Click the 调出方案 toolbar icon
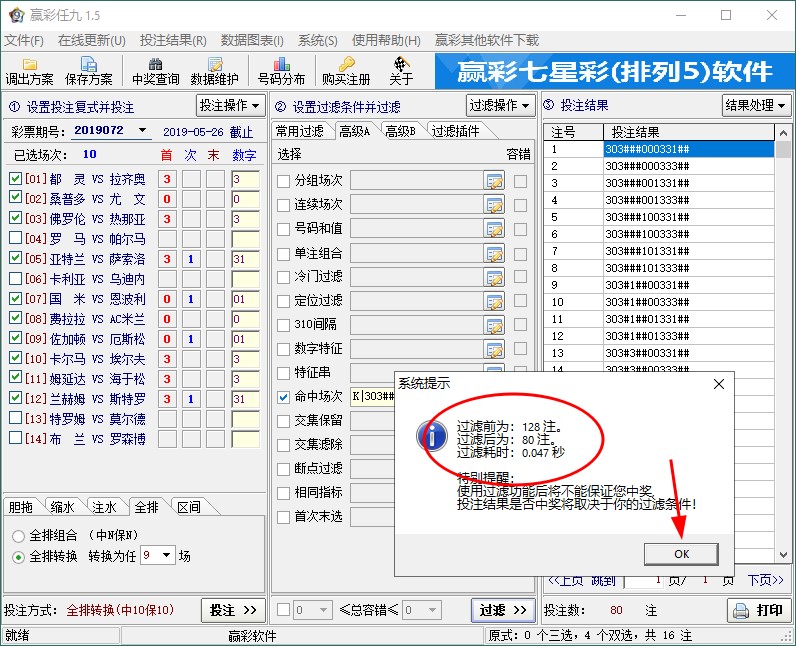The image size is (796, 646). [x=30, y=71]
